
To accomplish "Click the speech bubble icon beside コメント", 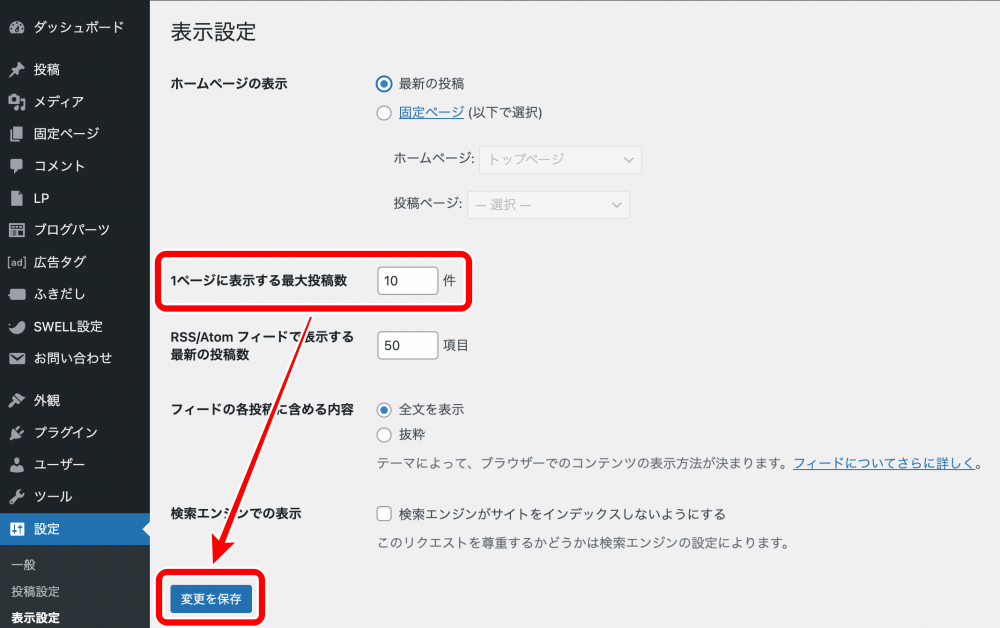I will tap(17, 166).
